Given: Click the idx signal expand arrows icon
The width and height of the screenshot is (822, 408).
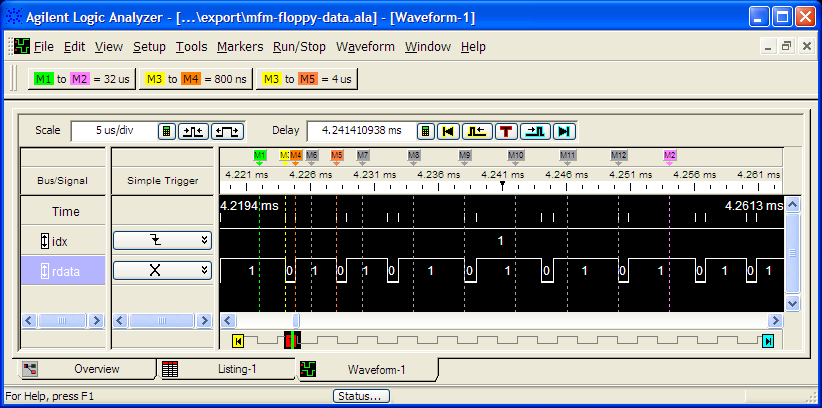Looking at the screenshot, I should [x=45, y=242].
